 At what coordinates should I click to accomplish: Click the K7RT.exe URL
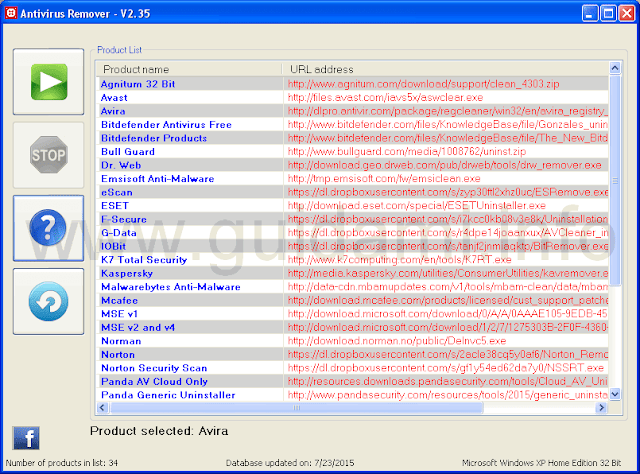click(399, 260)
